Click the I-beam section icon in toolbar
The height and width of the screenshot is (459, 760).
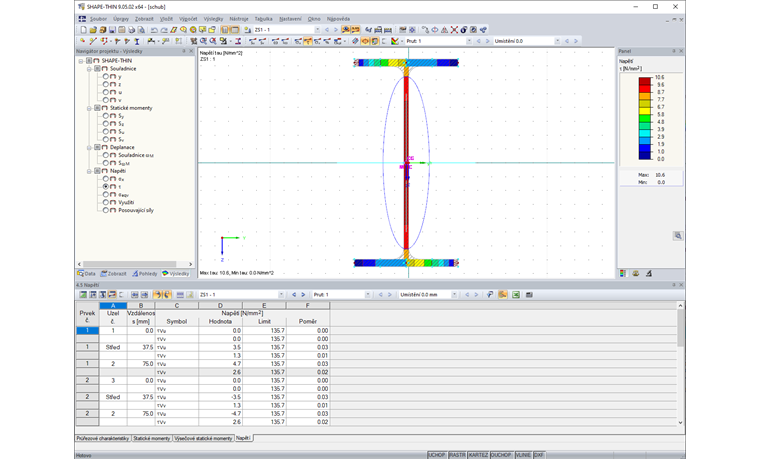(137, 41)
